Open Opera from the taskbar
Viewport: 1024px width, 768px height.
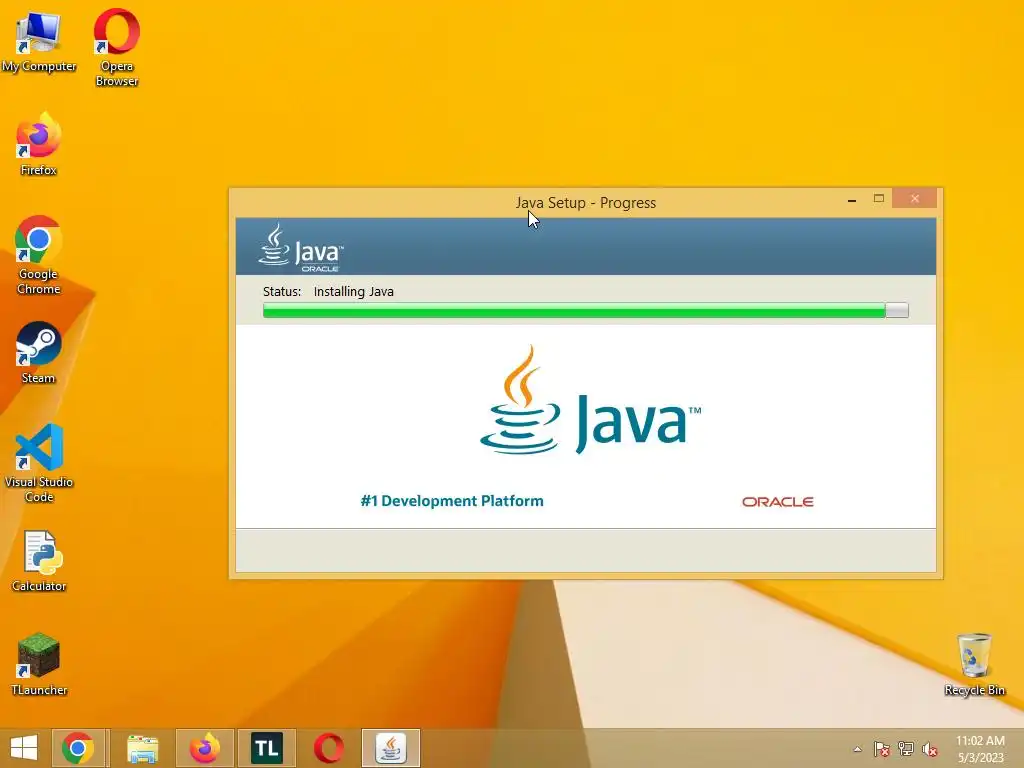(x=328, y=748)
